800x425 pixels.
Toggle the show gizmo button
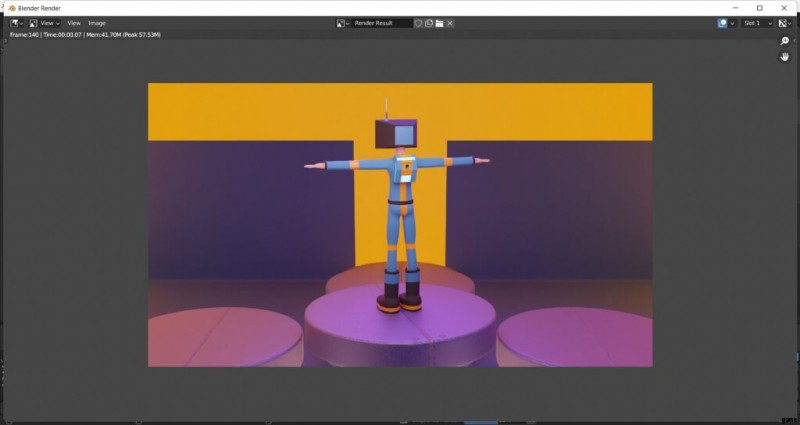click(722, 23)
